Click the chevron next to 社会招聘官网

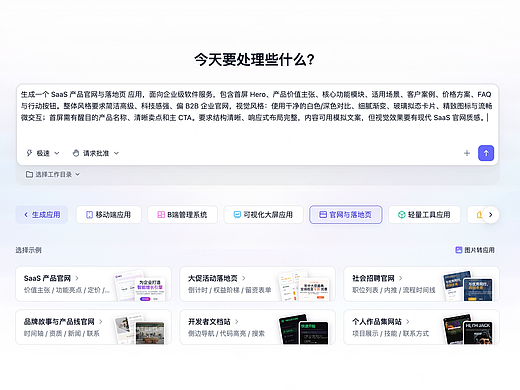(400, 278)
